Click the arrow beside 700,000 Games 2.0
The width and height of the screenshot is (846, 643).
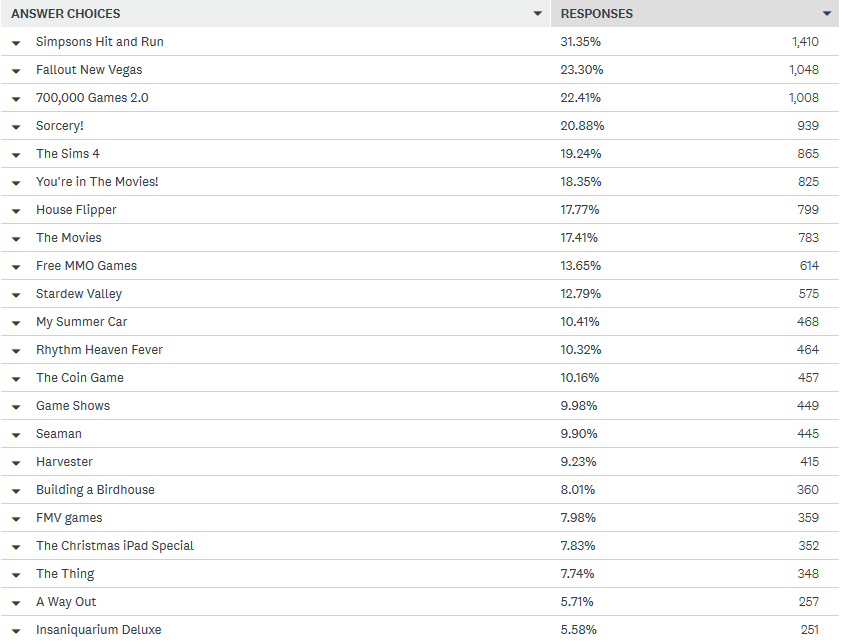pyautogui.click(x=16, y=99)
